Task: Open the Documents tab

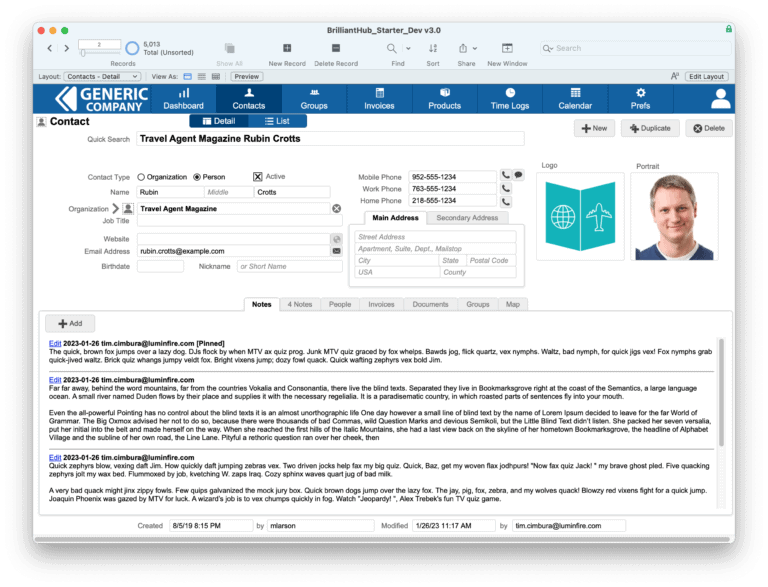Action: click(430, 304)
